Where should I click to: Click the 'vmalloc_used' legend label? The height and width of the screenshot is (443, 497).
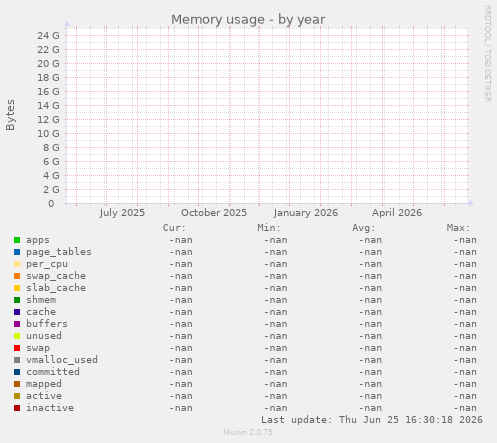click(x=62, y=360)
